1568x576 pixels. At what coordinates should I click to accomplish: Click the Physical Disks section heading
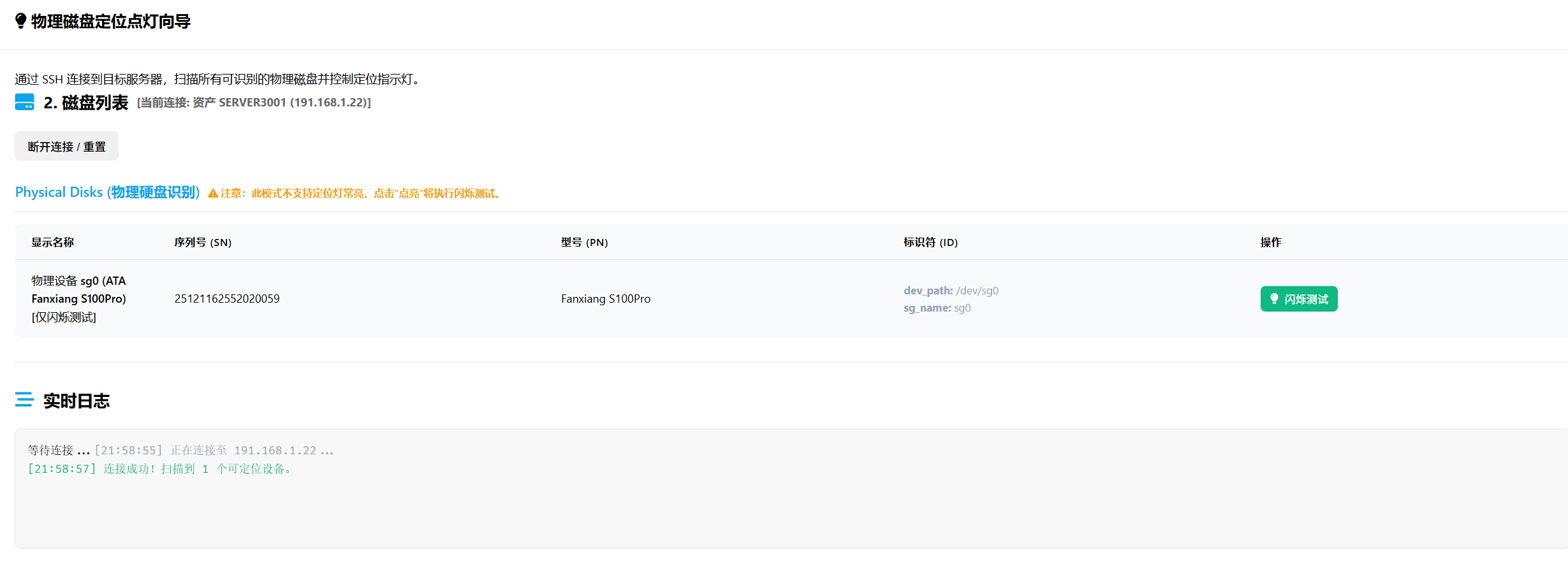[107, 192]
